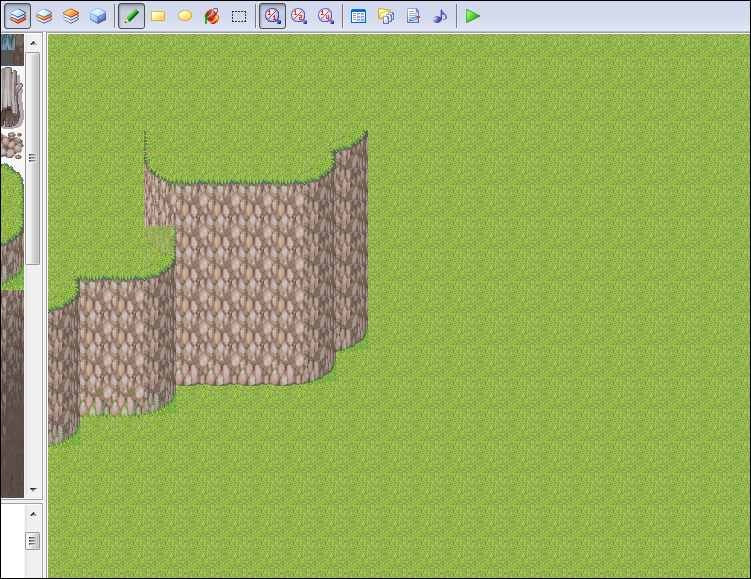Select the Layer 1 editing mode
Screen dimensions: 751x579
pos(18,16)
